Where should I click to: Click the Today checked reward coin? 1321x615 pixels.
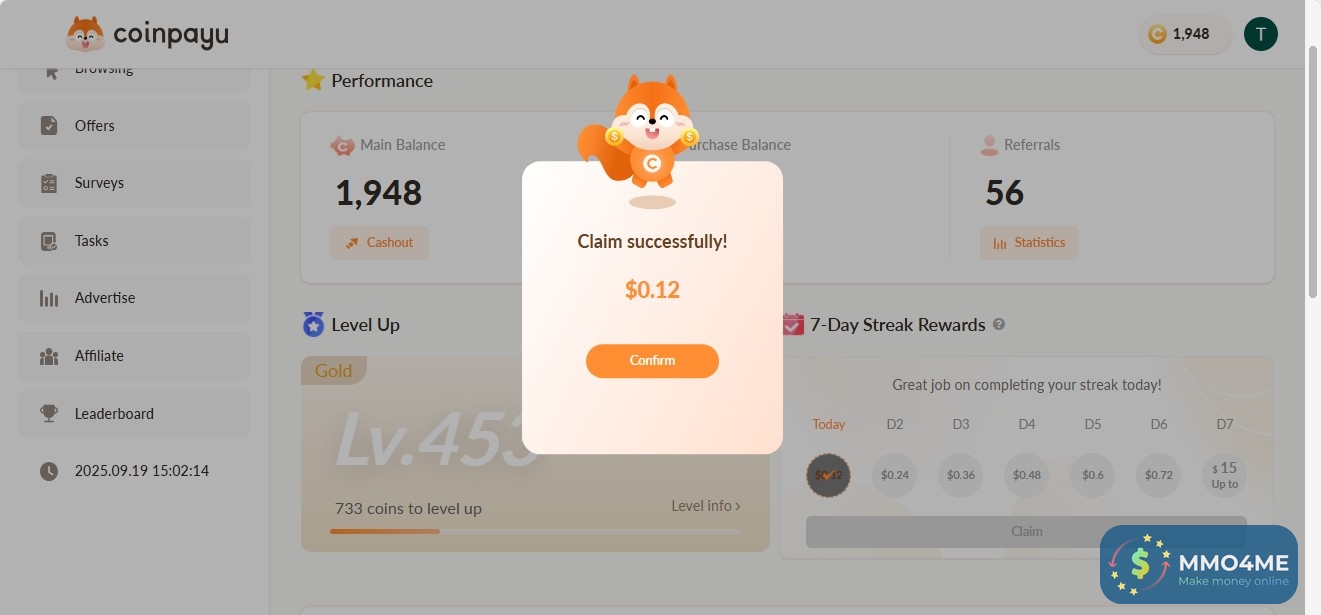[x=828, y=475]
